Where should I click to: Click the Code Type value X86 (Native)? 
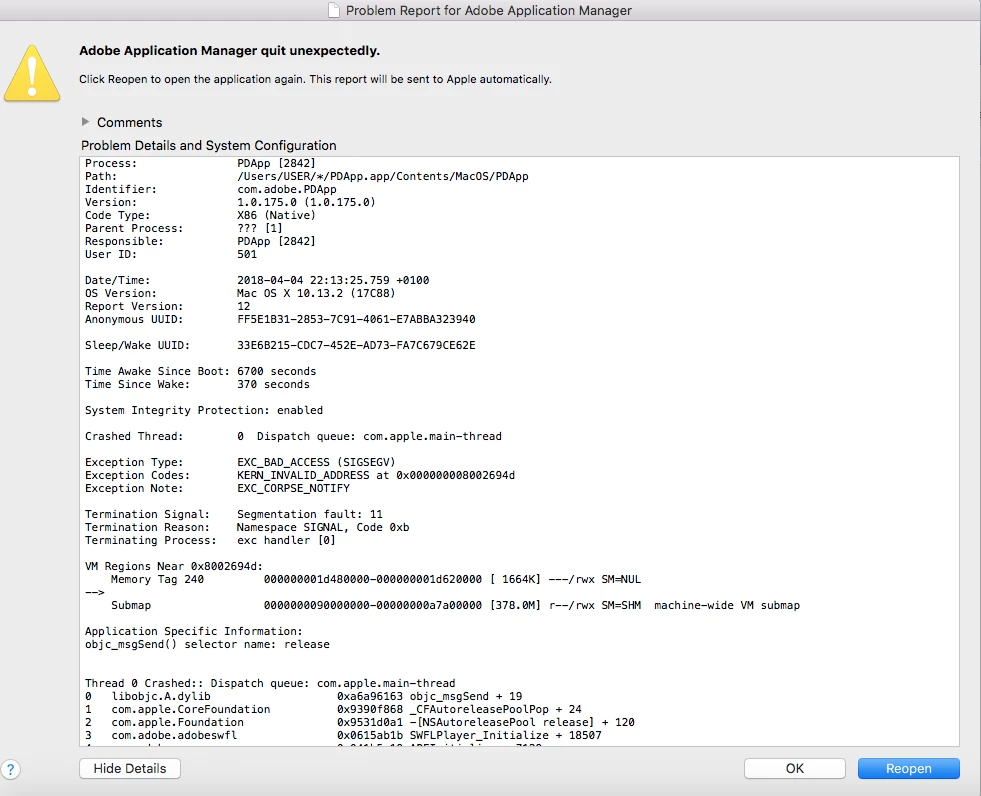pos(276,215)
